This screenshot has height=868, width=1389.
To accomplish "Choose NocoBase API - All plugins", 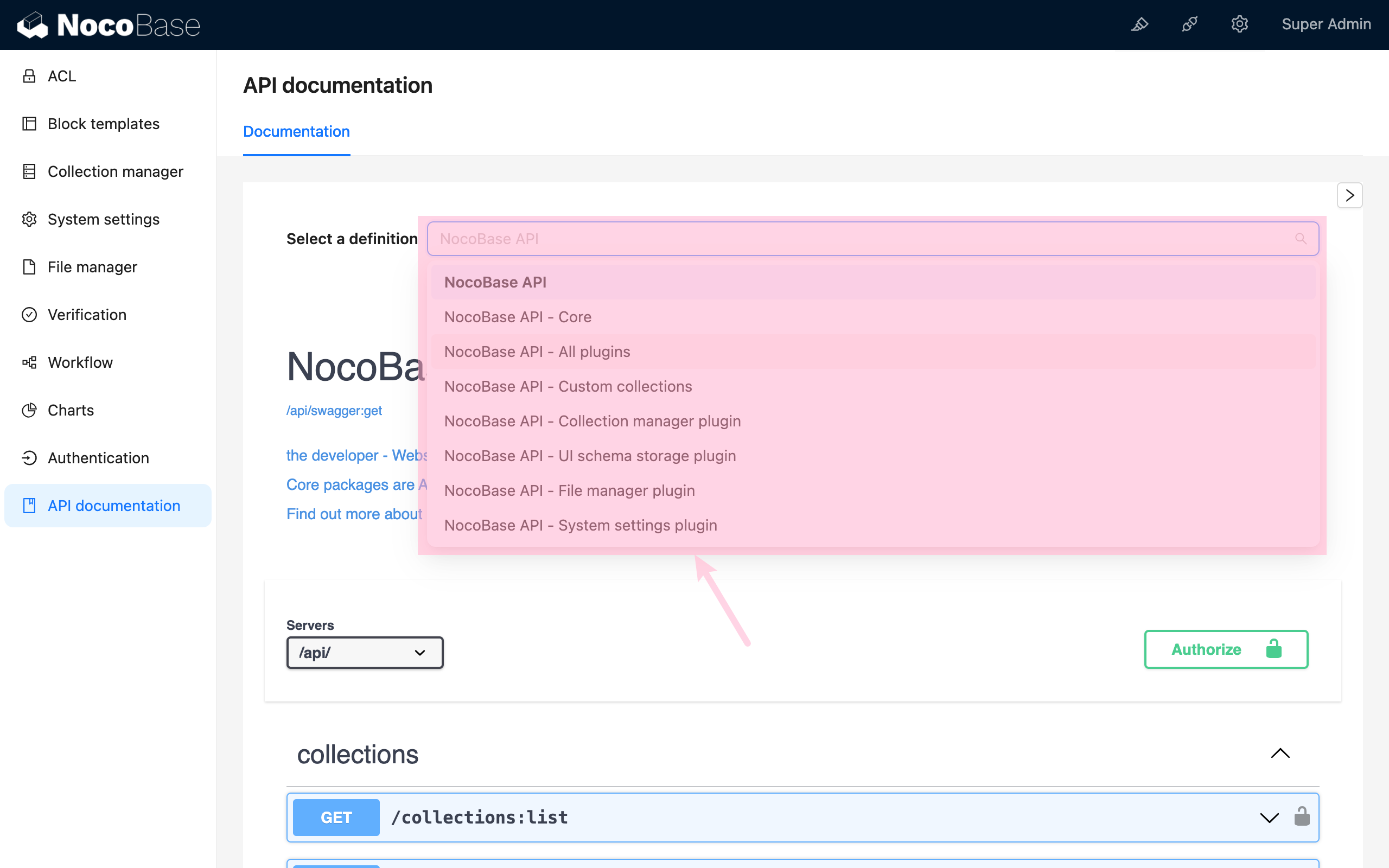I will click(x=537, y=352).
